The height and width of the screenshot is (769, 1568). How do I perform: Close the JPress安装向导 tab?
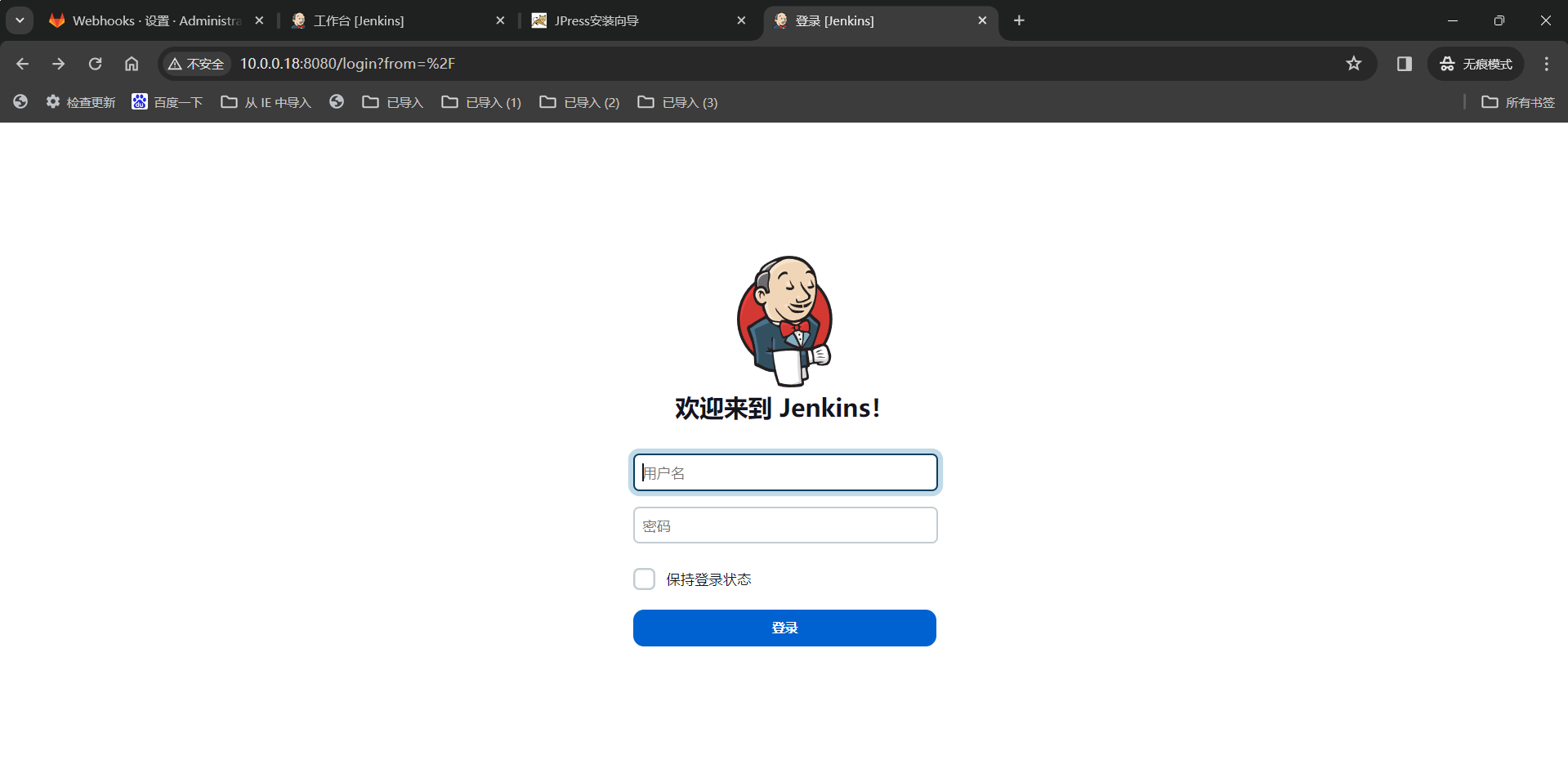coord(741,20)
